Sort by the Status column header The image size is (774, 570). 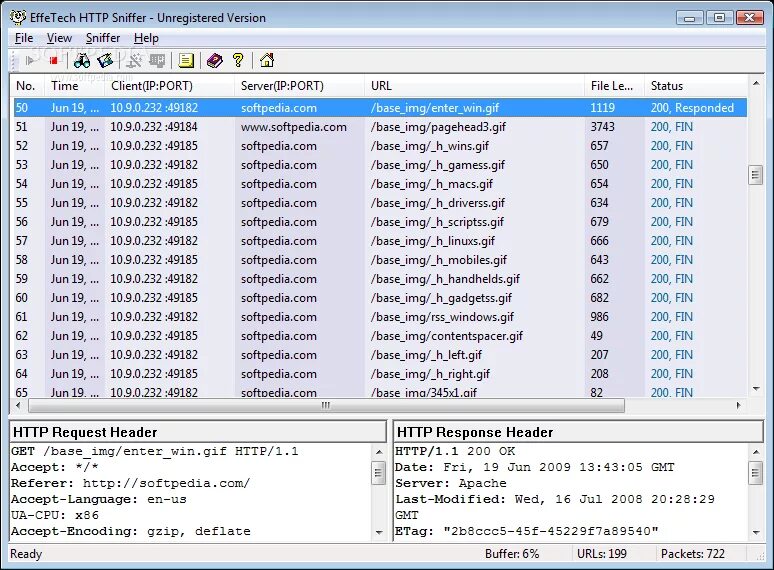(696, 86)
